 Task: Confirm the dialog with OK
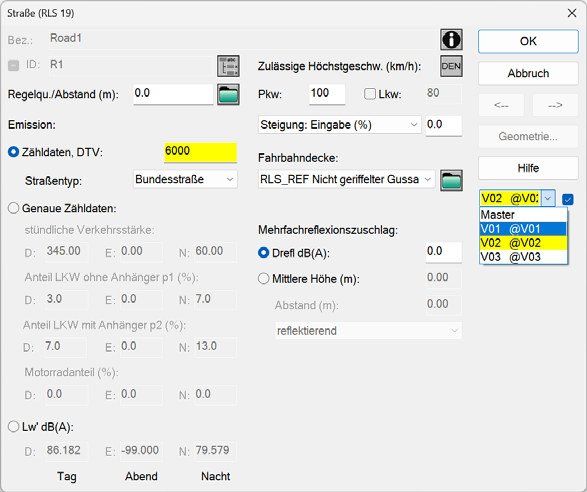pos(528,41)
